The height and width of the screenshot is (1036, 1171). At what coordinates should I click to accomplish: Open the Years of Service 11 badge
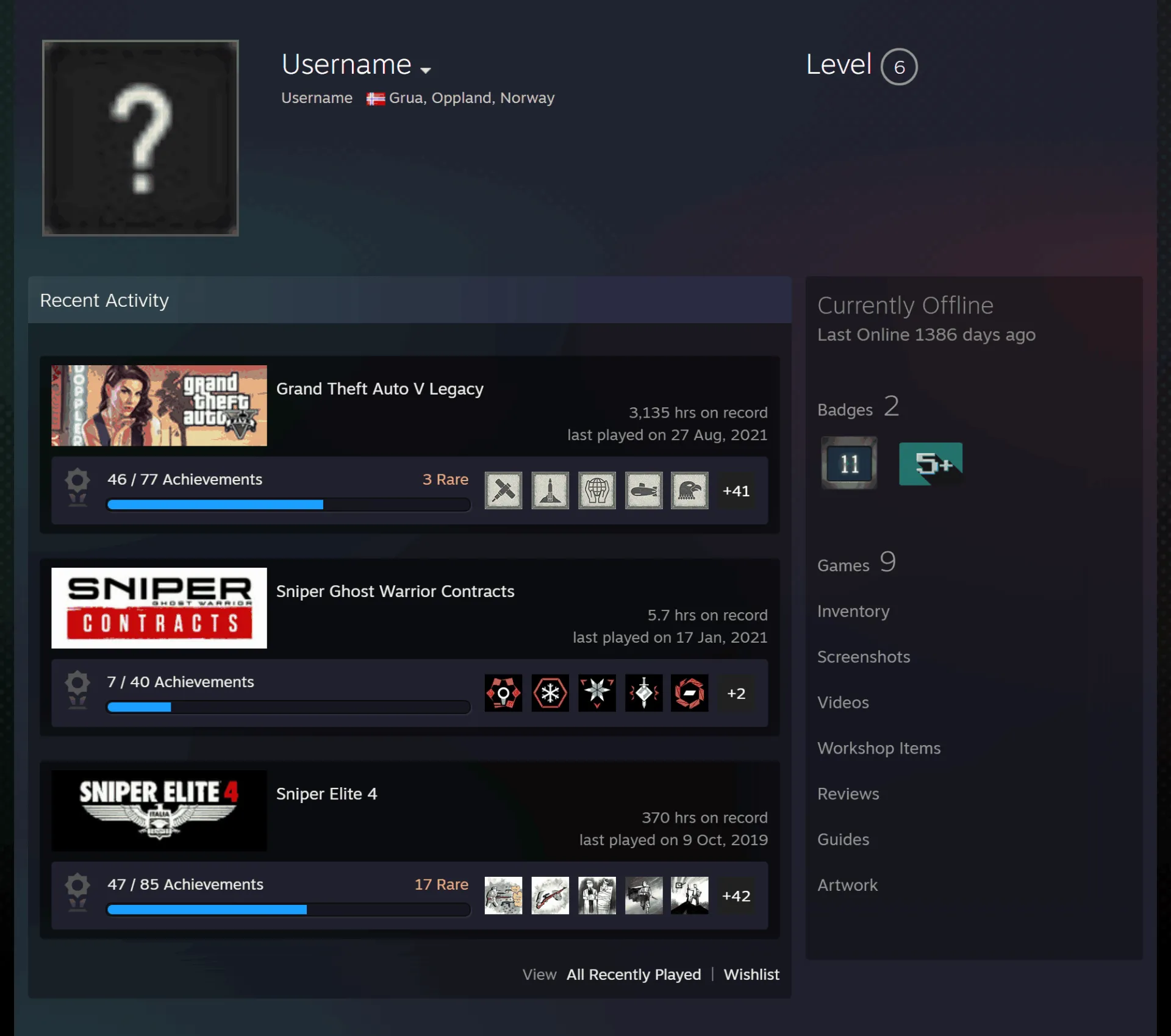849,463
